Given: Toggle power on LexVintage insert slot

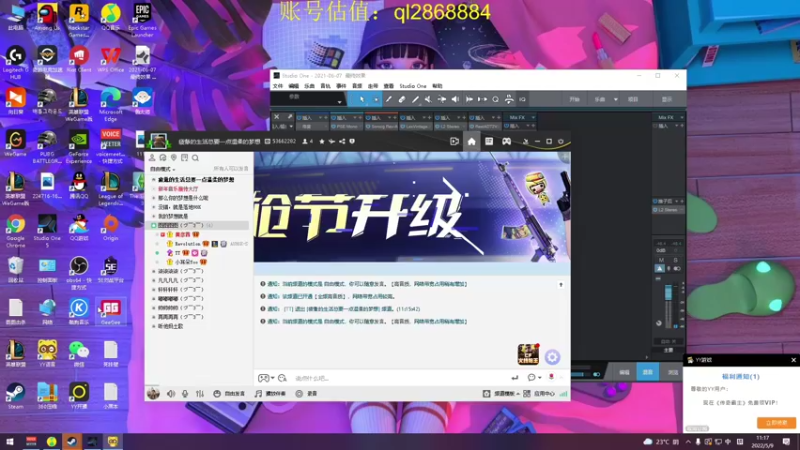Looking at the screenshot, I should (x=403, y=126).
